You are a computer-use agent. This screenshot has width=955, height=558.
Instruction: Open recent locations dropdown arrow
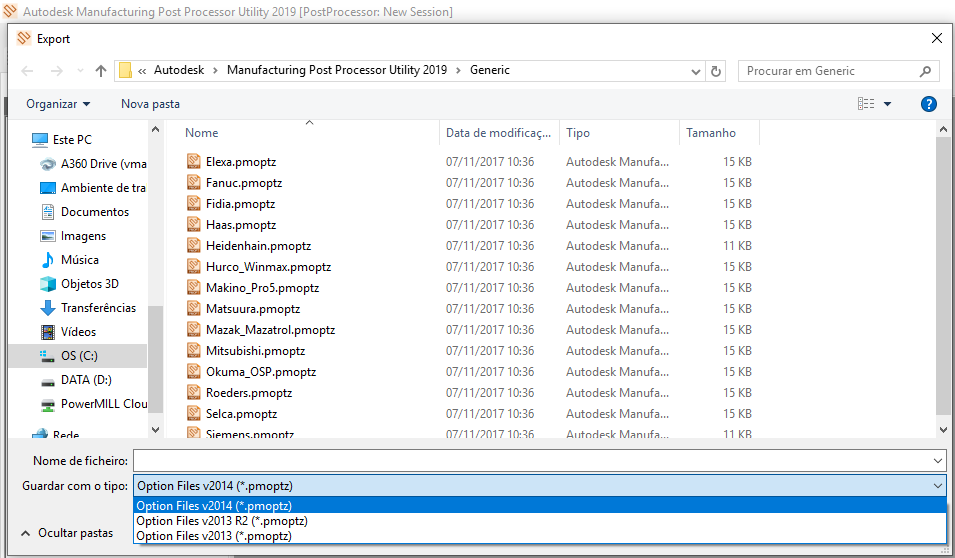pos(80,71)
